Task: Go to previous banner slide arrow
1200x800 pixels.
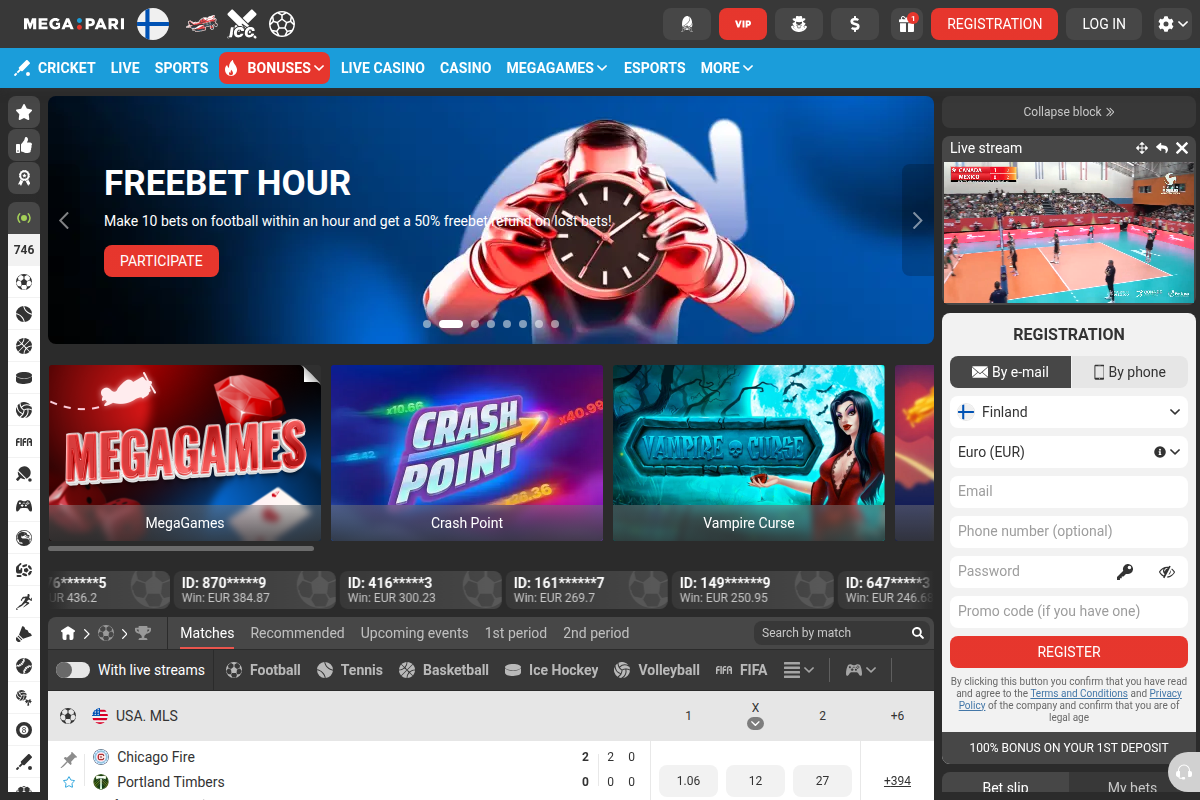Action: (x=64, y=220)
